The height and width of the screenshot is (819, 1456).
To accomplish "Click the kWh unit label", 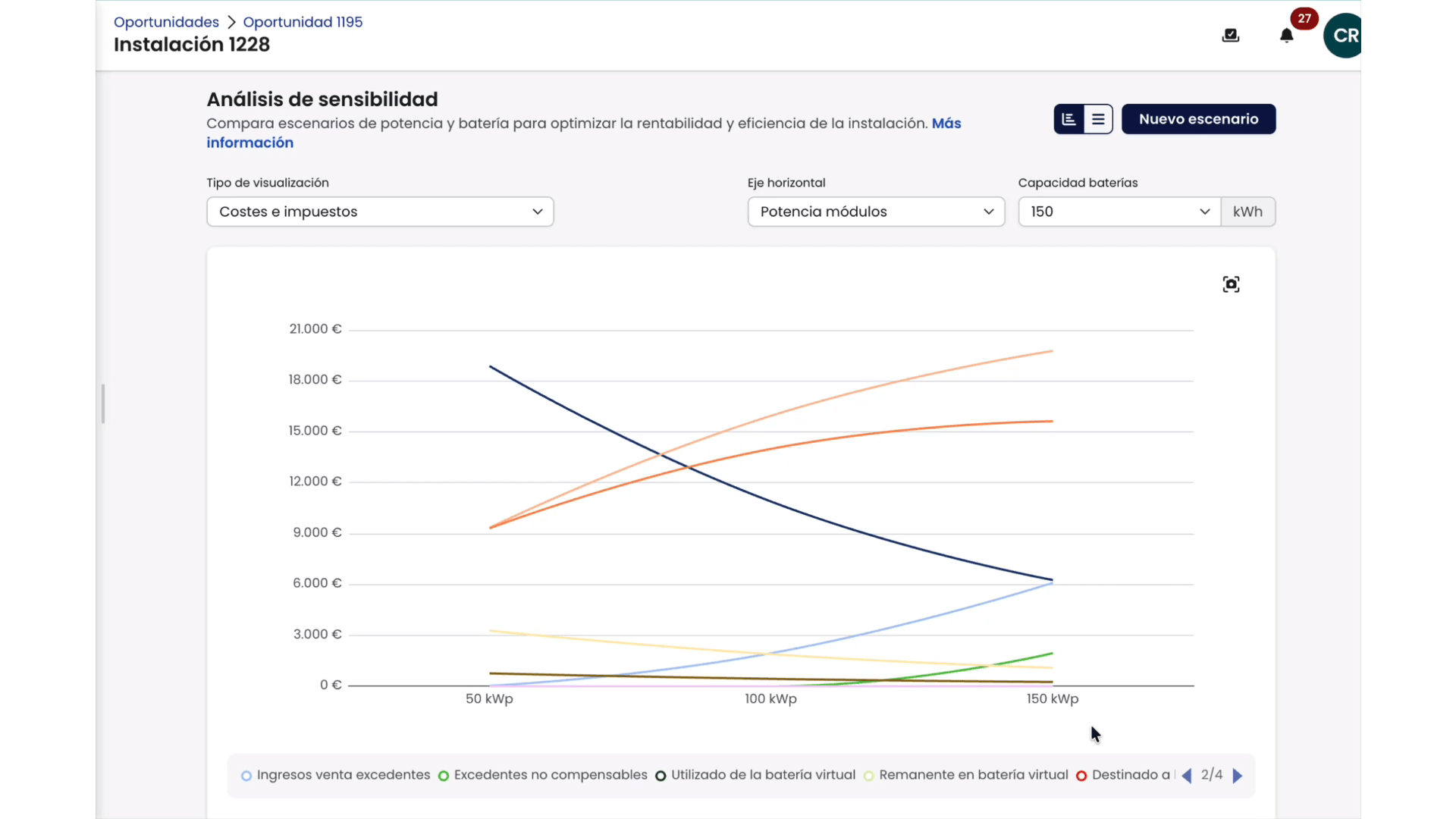I will [1247, 212].
